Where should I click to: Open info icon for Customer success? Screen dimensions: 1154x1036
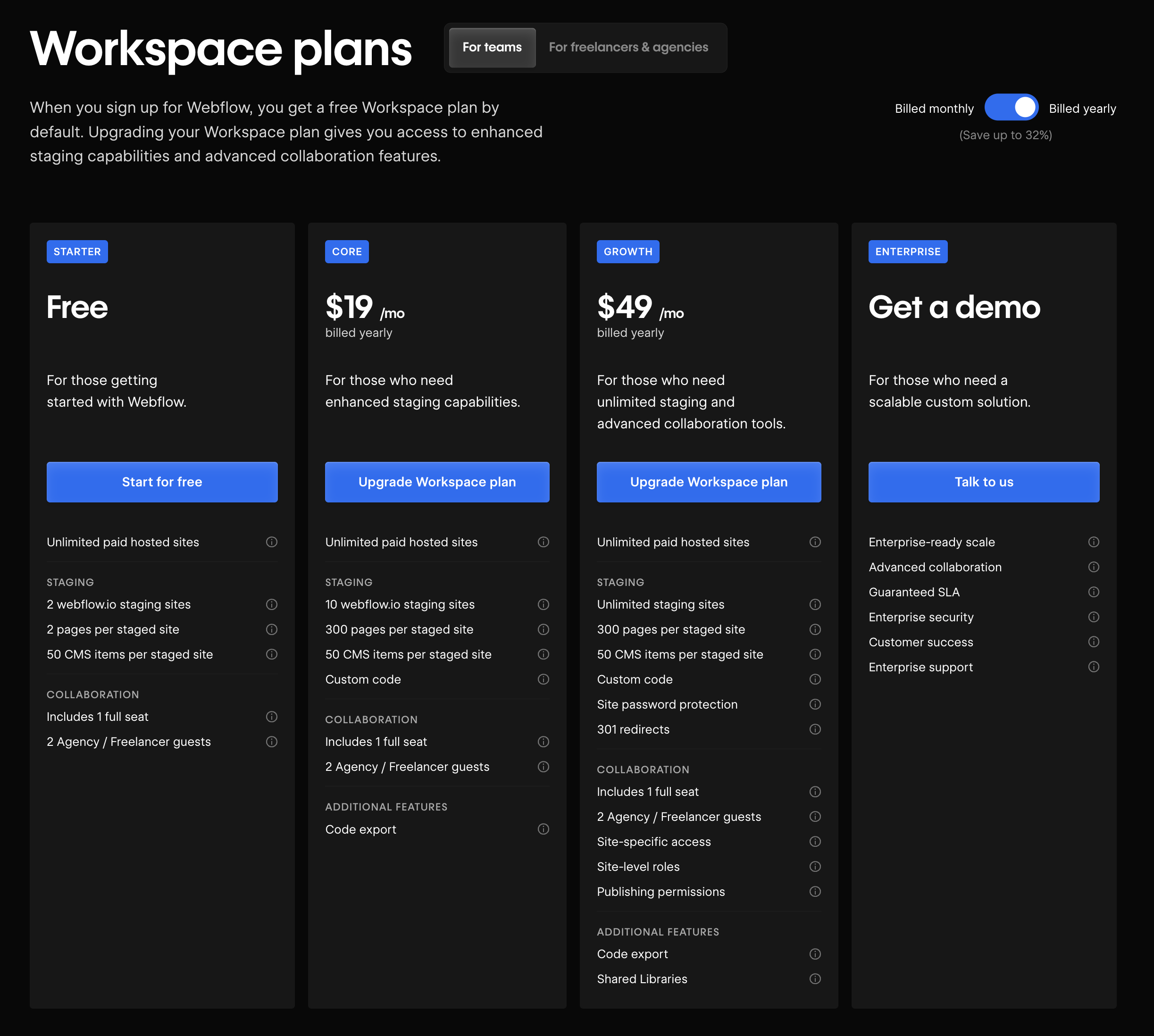(1094, 642)
